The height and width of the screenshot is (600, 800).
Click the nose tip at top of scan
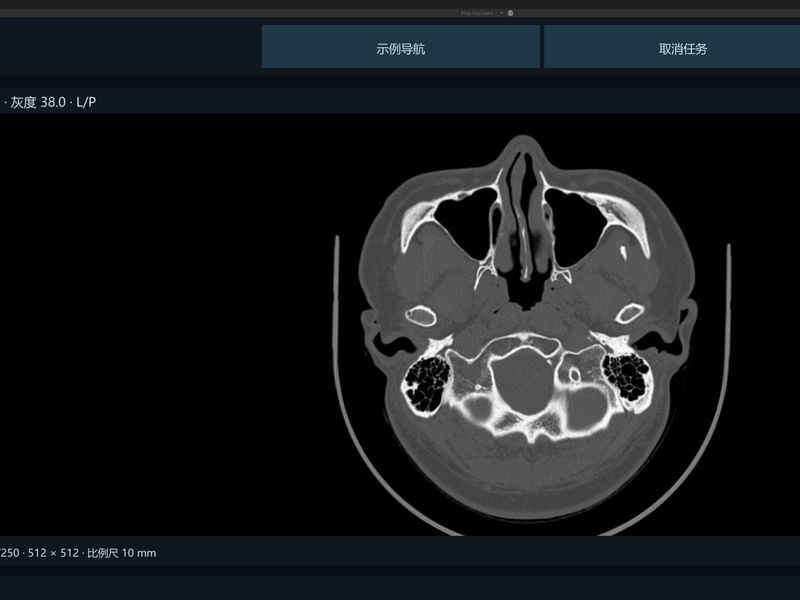[x=523, y=144]
